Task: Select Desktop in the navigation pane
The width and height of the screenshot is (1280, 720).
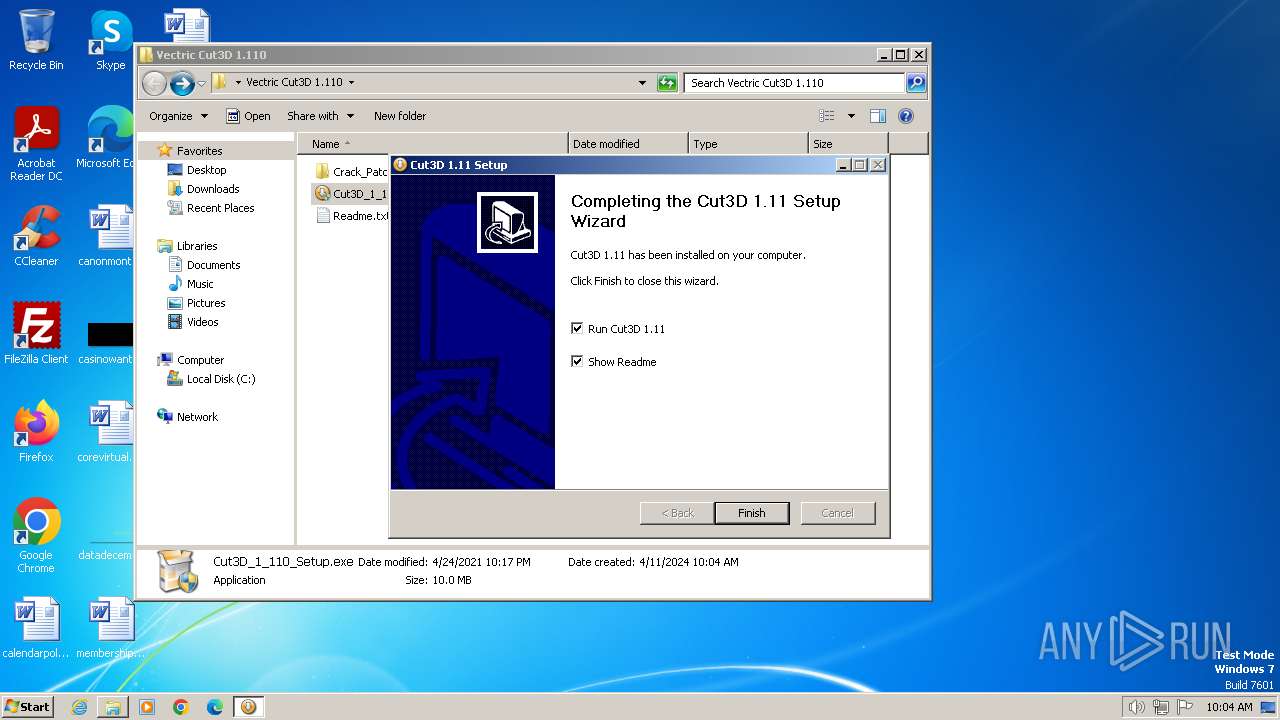Action: (206, 170)
